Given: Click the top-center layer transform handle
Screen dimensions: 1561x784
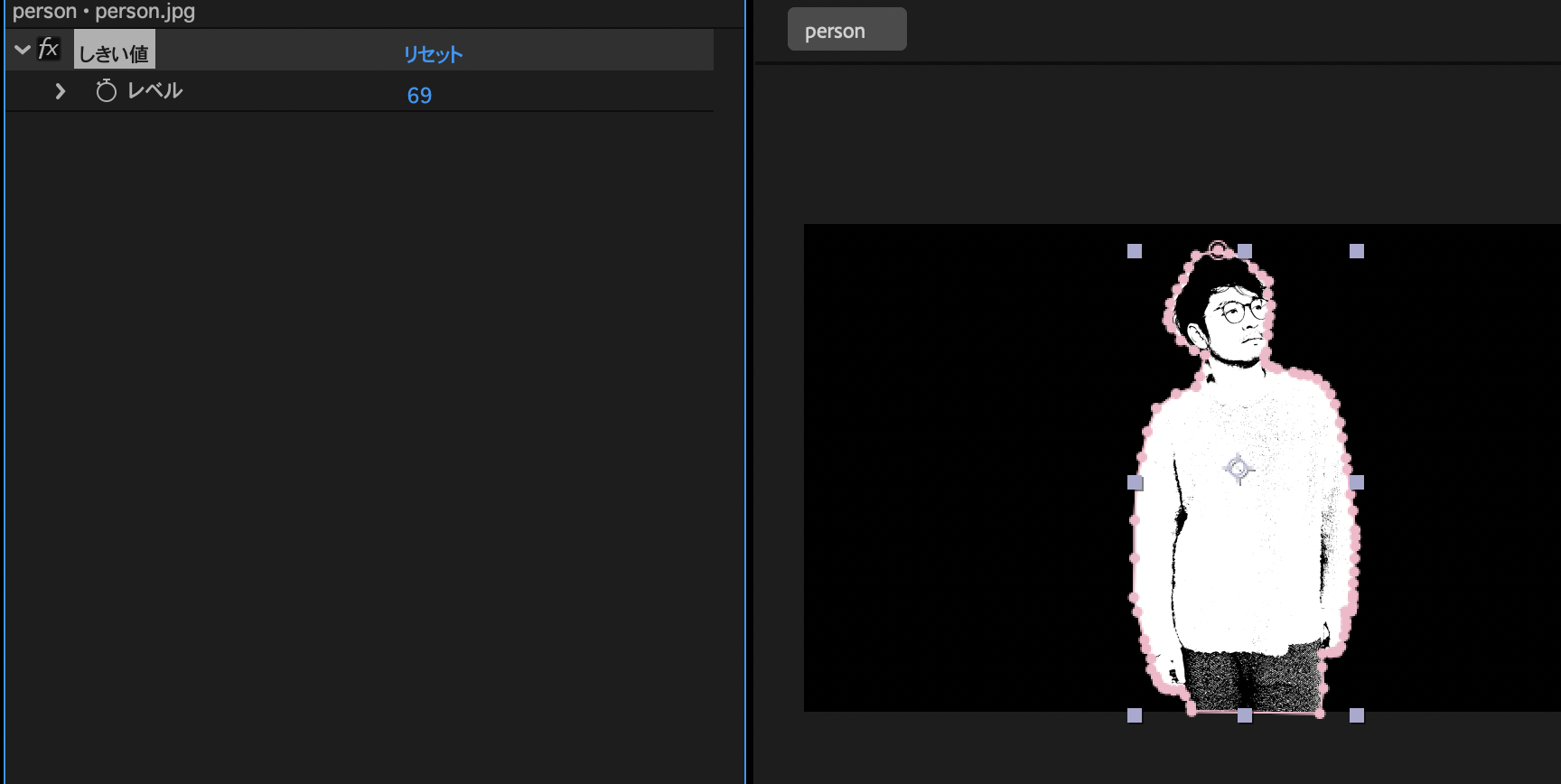Looking at the screenshot, I should 1245,251.
